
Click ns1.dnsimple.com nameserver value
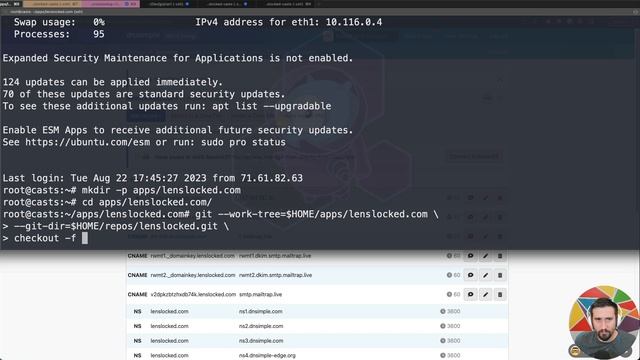point(260,311)
